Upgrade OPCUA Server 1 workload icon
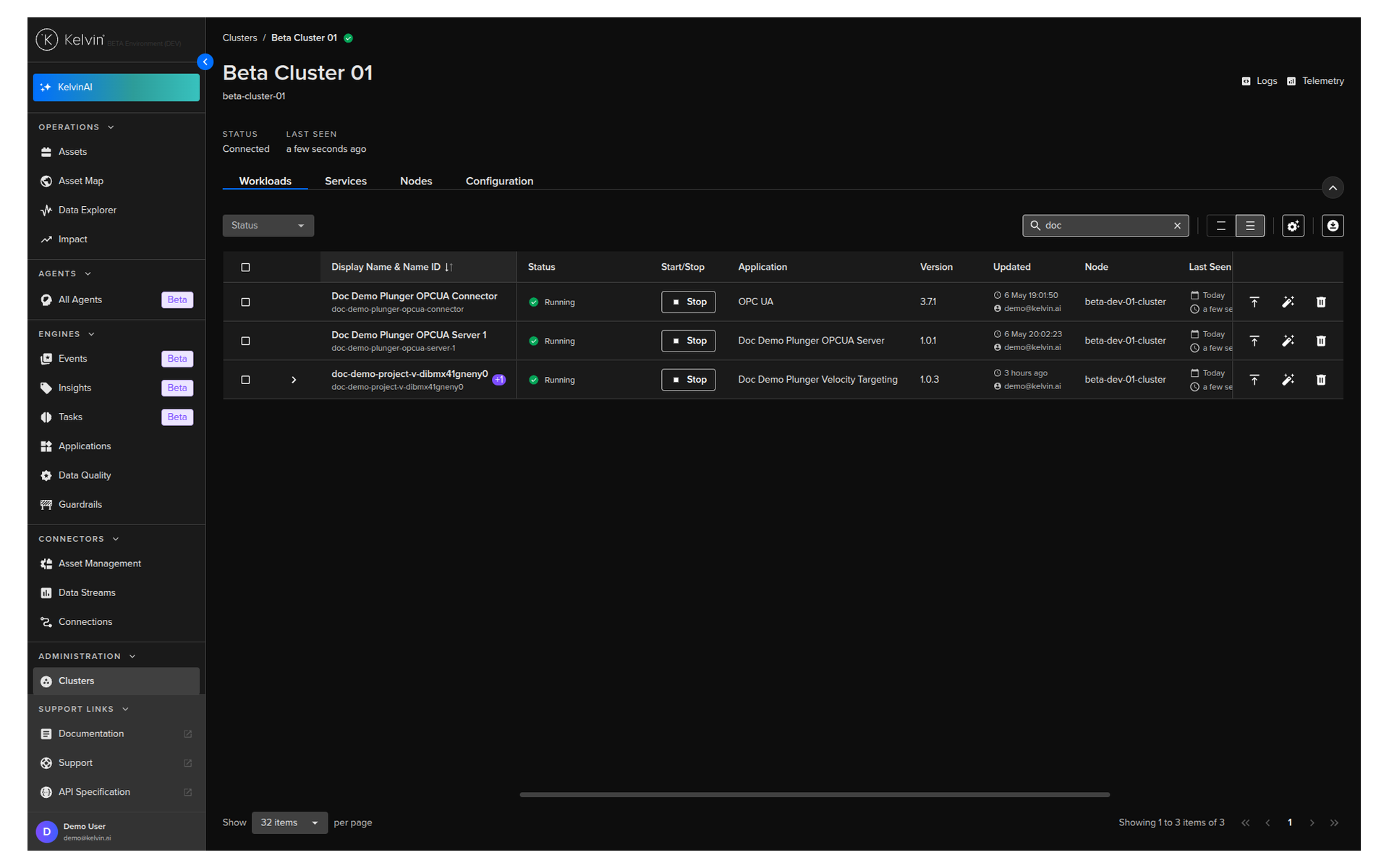1389x868 pixels. point(1254,341)
